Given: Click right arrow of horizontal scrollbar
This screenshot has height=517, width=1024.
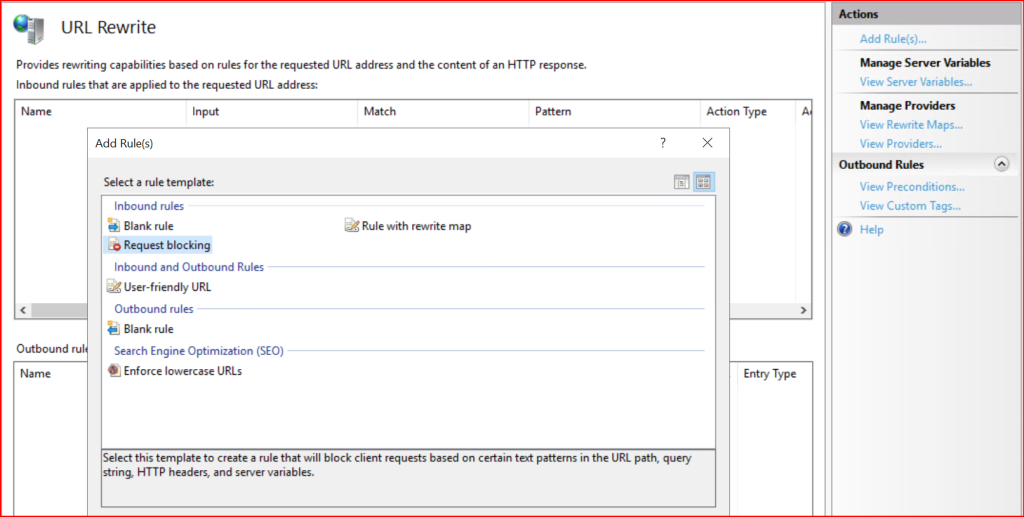Looking at the screenshot, I should (803, 311).
